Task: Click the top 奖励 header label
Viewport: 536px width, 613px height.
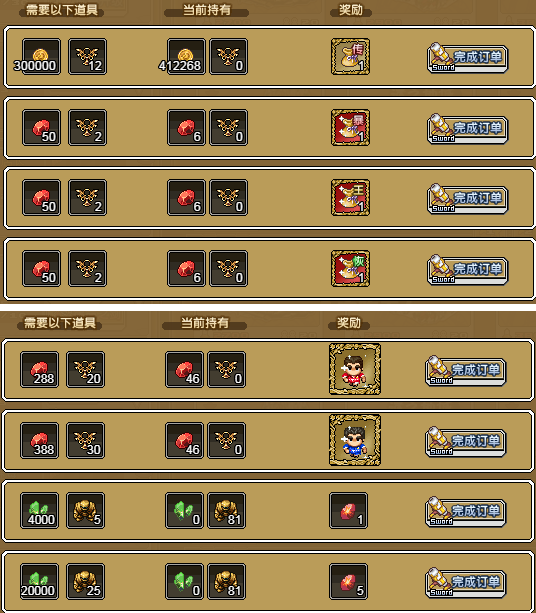Action: pyautogui.click(x=351, y=10)
